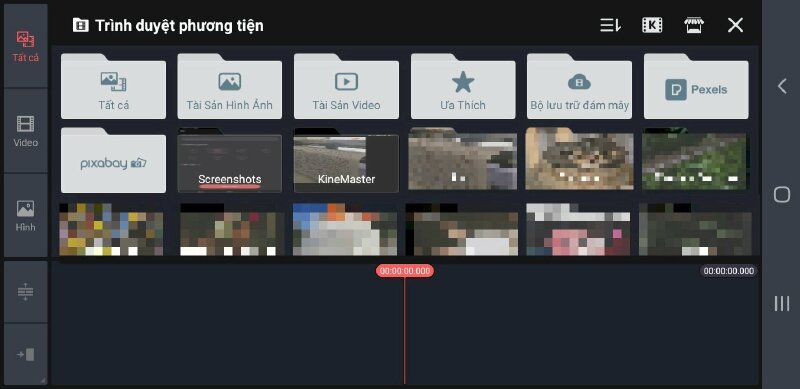The height and width of the screenshot is (389, 800).
Task: Open the pixabay stock folder
Action: (113, 160)
